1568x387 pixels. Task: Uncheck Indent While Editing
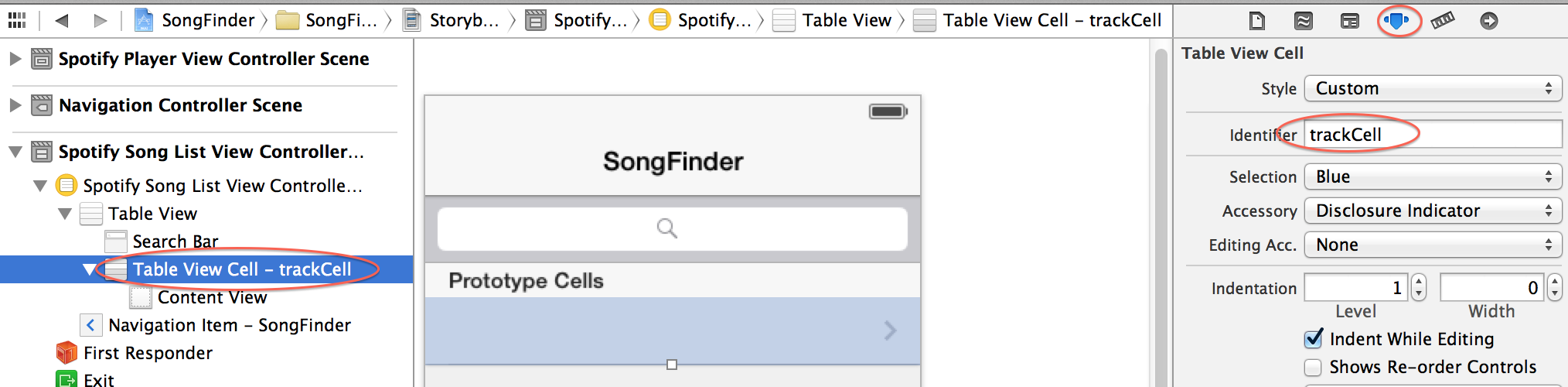1313,339
